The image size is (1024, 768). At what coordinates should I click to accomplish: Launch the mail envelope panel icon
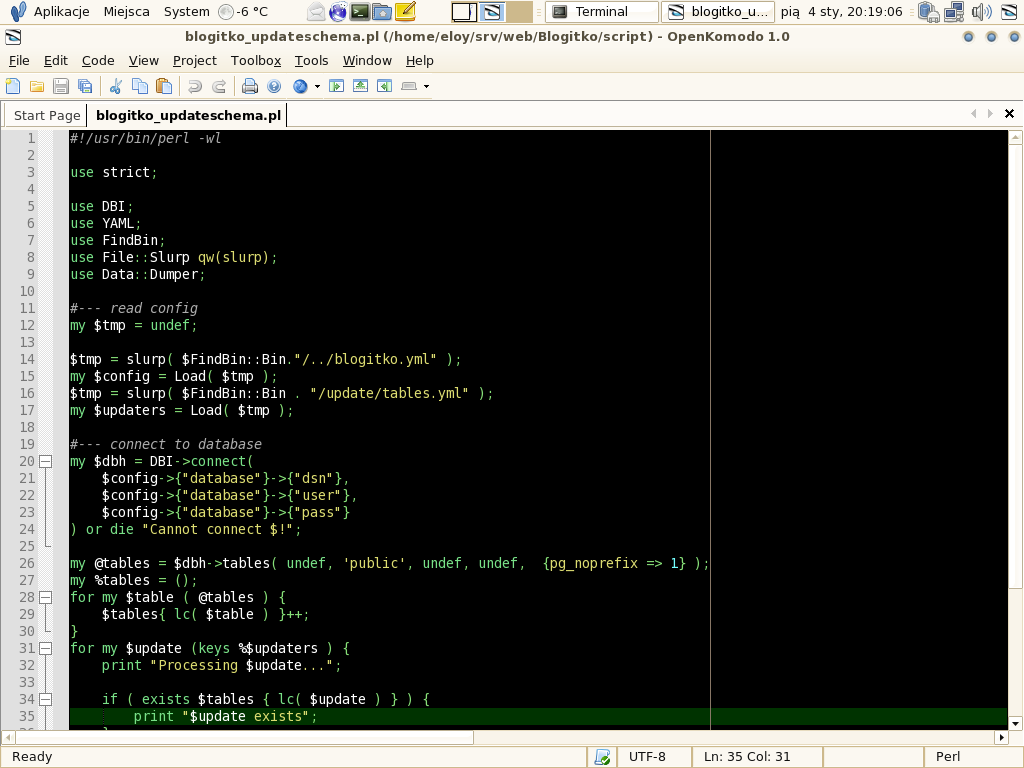[316, 12]
